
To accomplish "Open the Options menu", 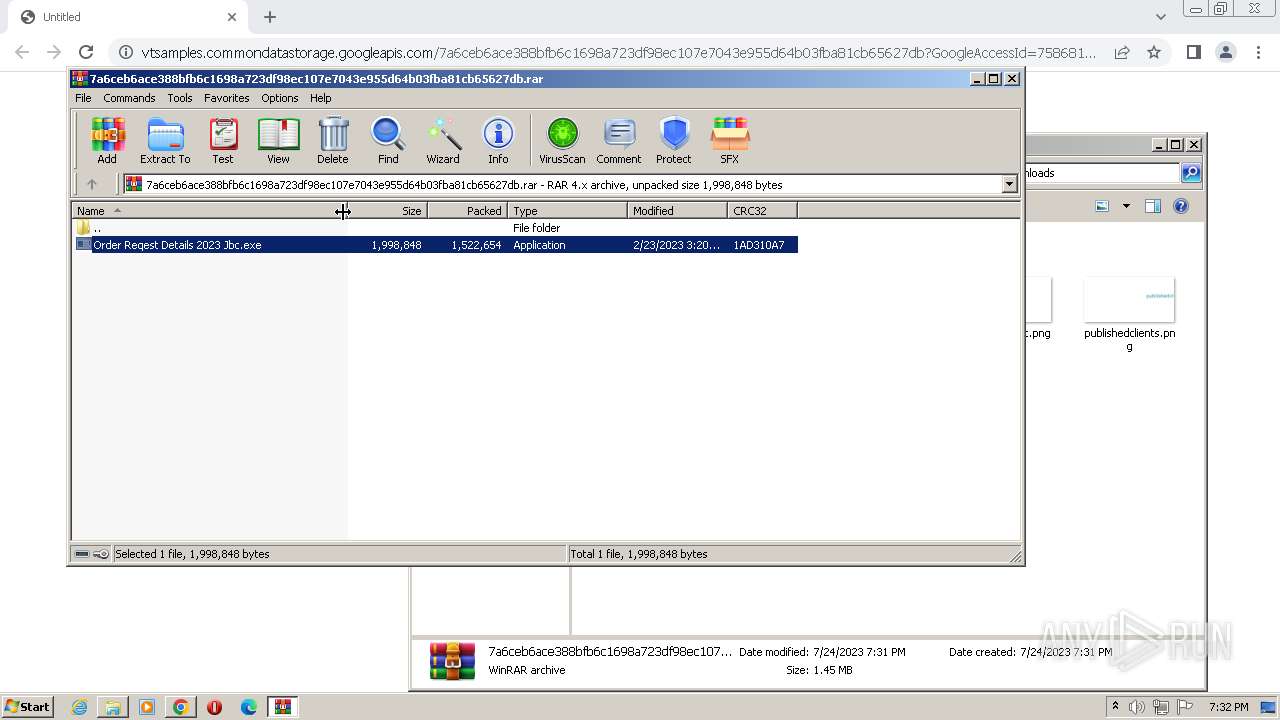I will (280, 98).
